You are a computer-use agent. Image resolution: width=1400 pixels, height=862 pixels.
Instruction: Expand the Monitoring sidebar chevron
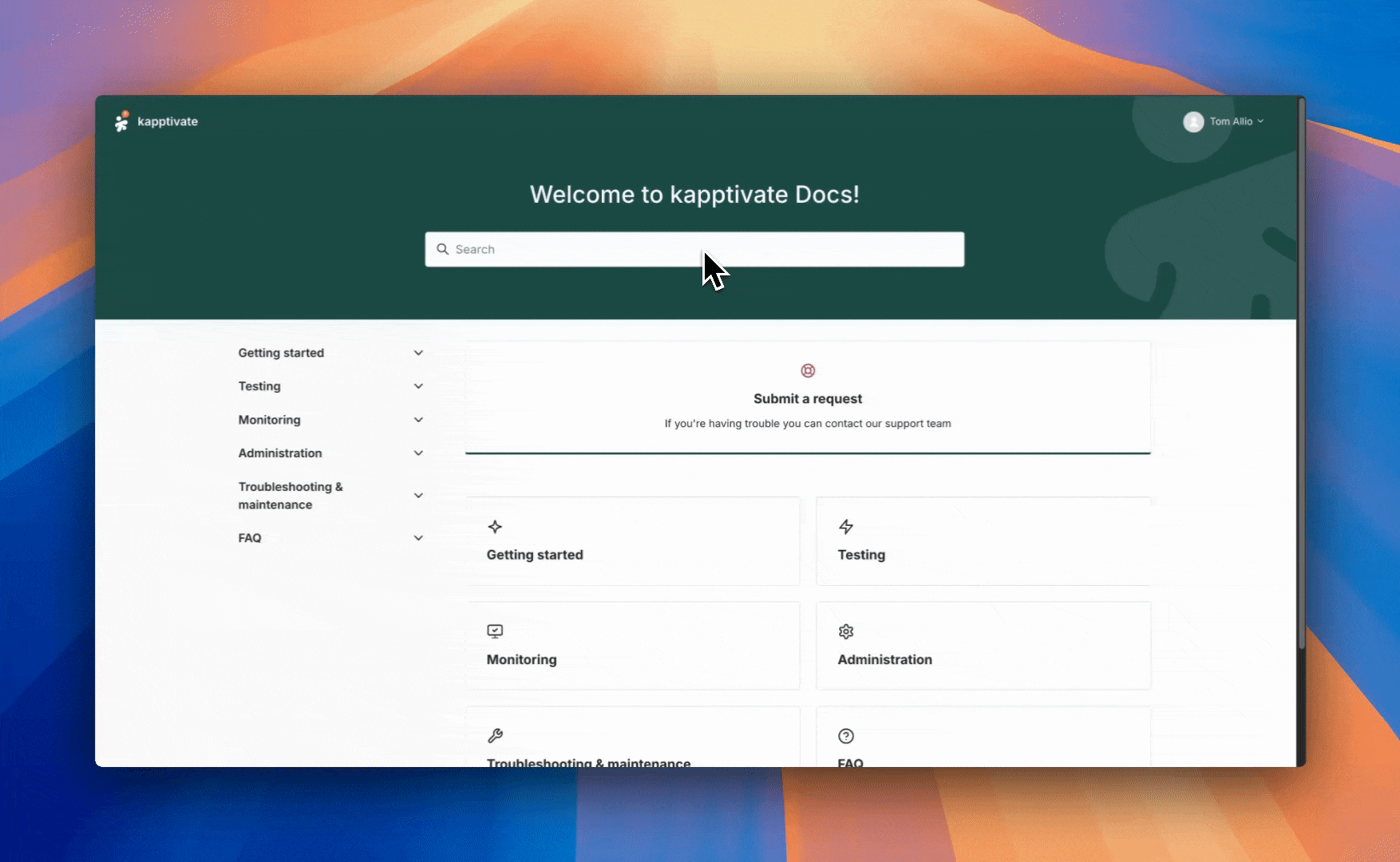coord(418,420)
